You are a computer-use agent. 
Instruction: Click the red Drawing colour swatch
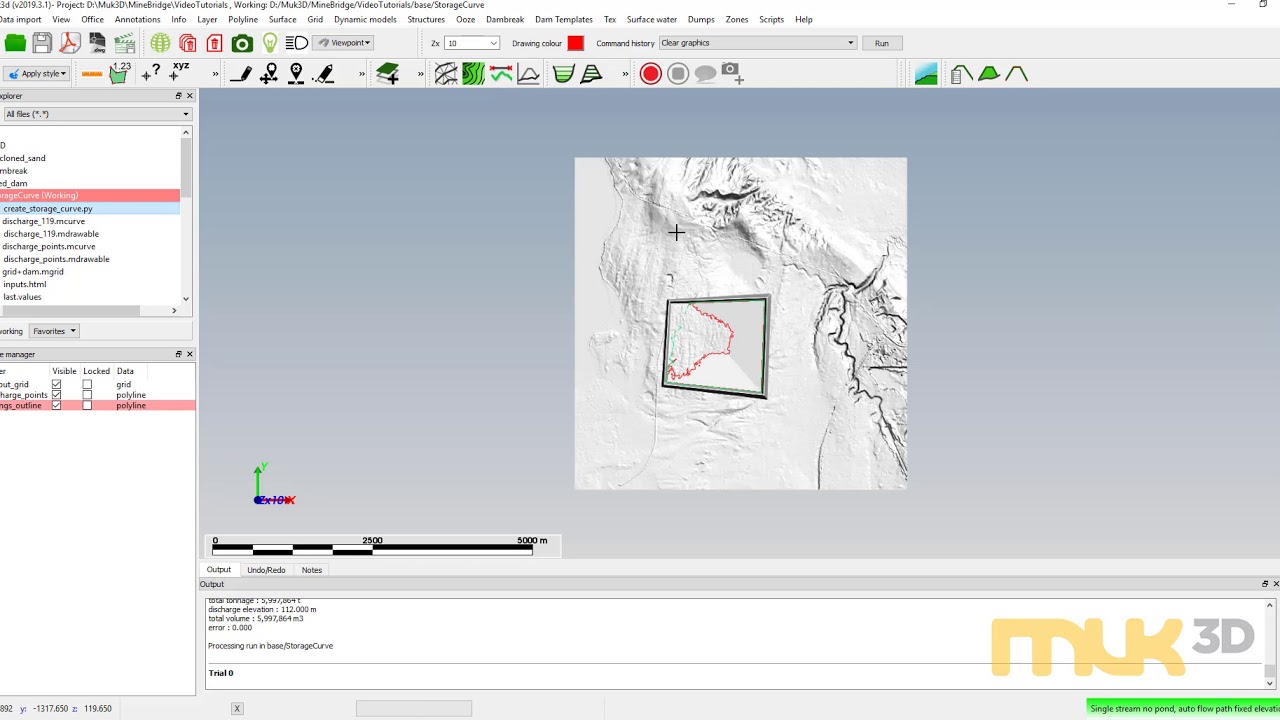point(575,43)
